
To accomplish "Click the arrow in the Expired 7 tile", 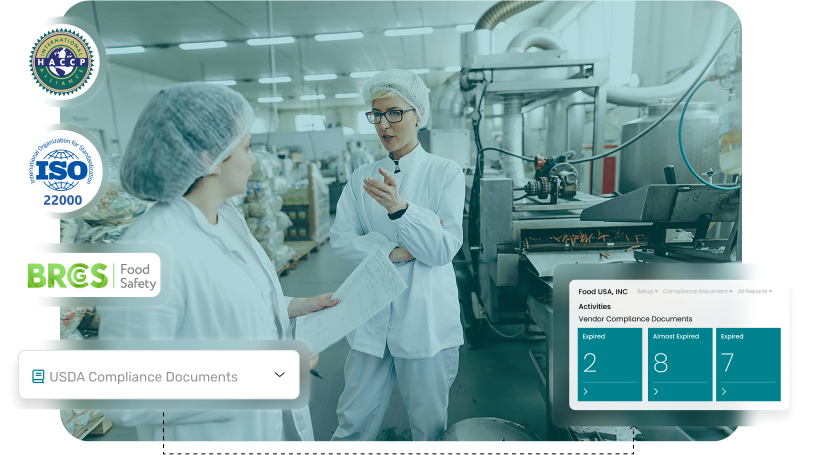I will click(724, 392).
